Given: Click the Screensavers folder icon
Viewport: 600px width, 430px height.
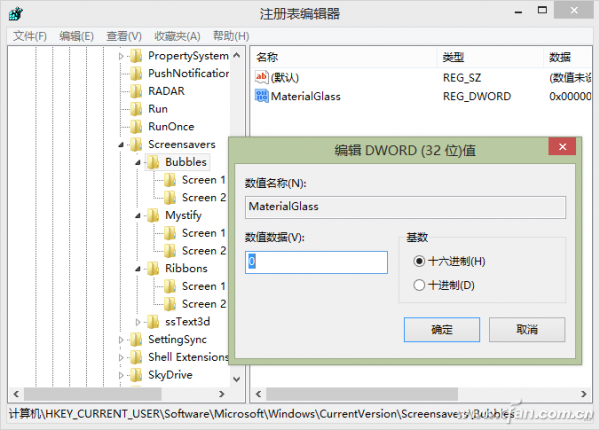Looking at the screenshot, I should (136, 145).
